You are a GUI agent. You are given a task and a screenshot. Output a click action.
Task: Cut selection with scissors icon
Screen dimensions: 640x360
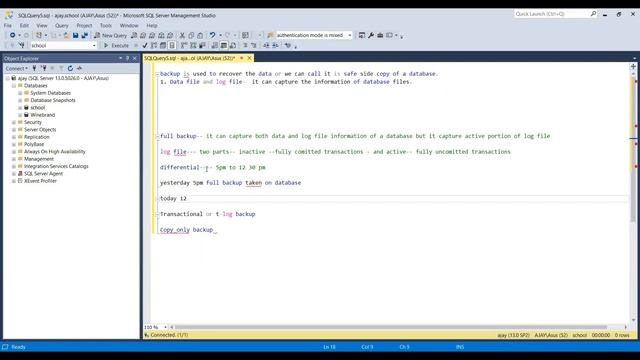click(x=182, y=36)
